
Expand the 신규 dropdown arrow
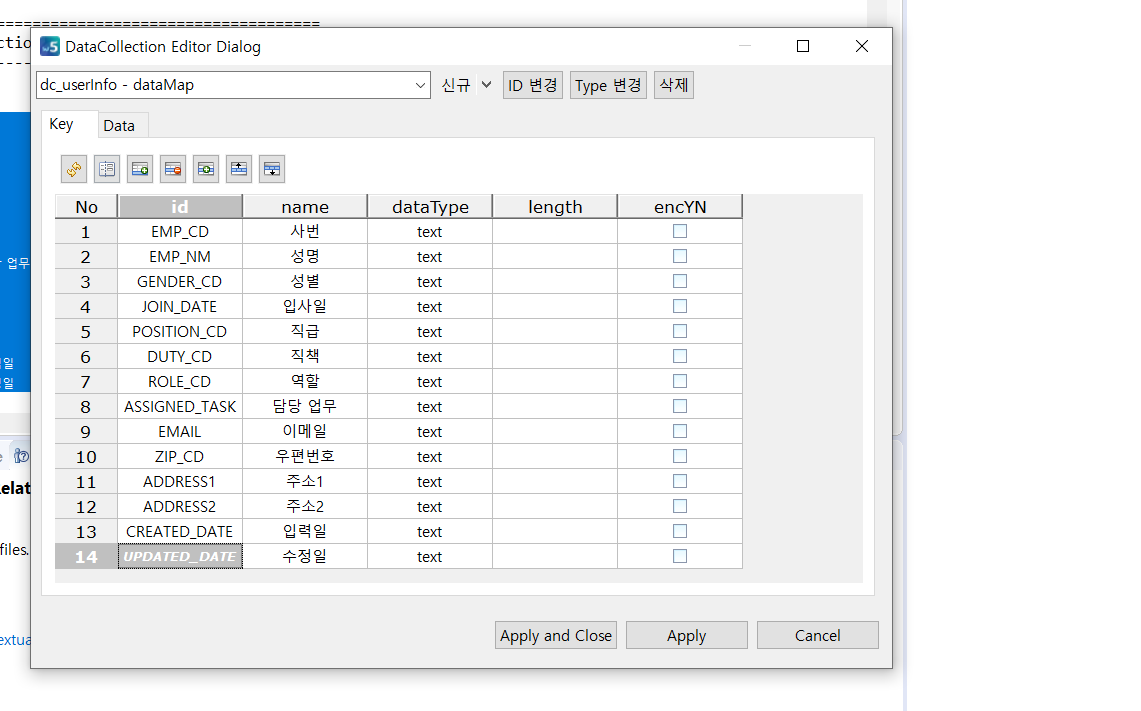pyautogui.click(x=486, y=85)
